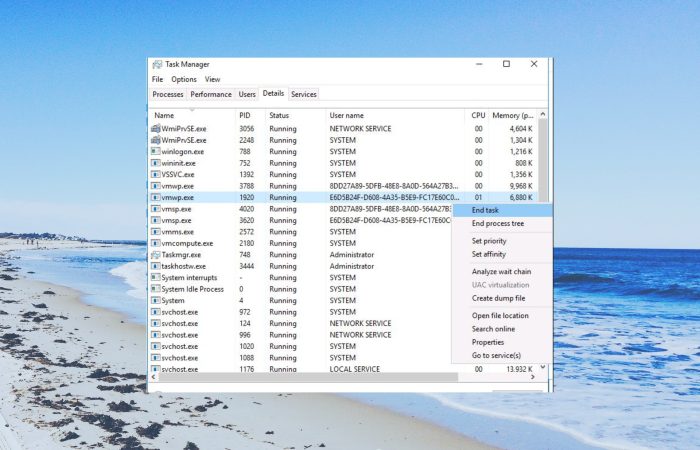Viewport: 700px width, 450px height.
Task: Click the Taskmgr.exe process icon
Action: tap(155, 255)
